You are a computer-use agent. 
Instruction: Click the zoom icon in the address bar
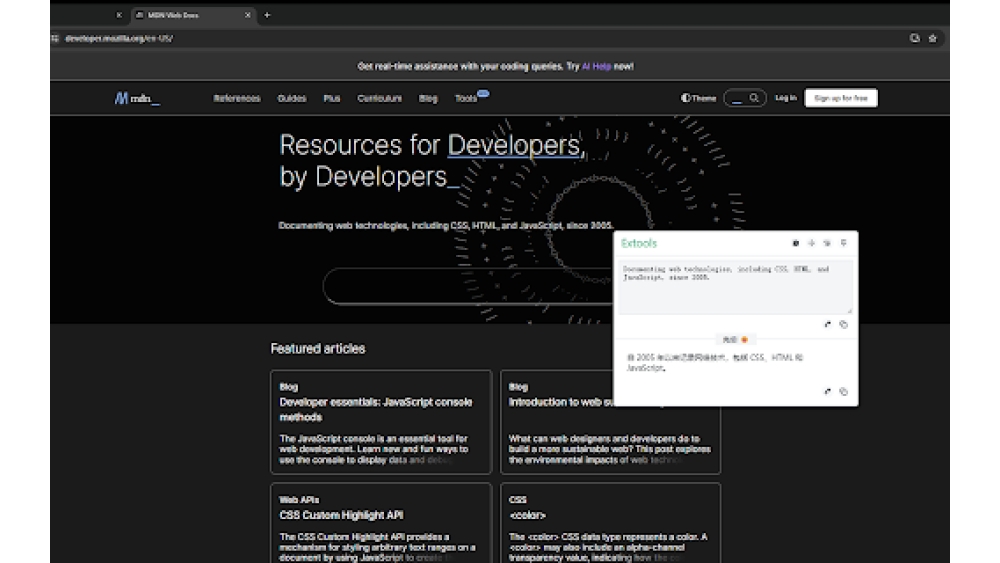pos(915,38)
